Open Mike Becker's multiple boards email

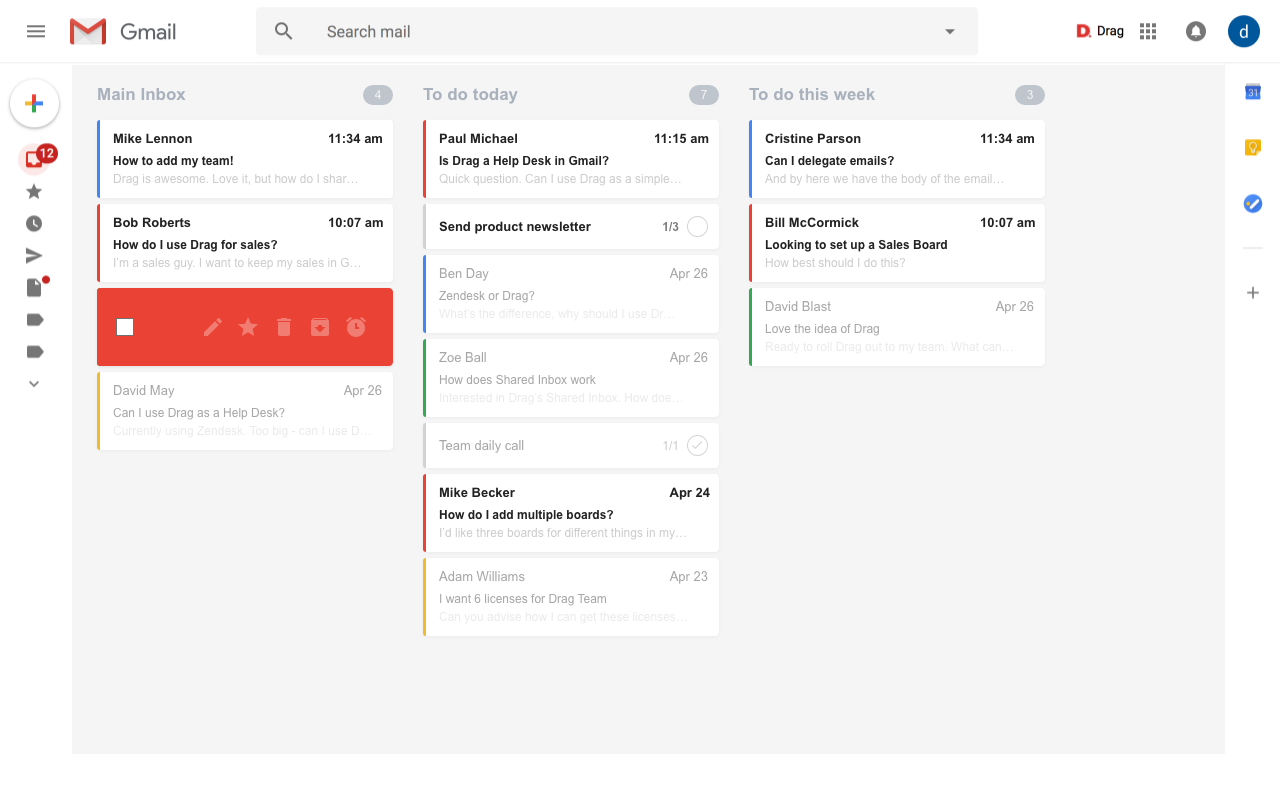click(x=571, y=513)
